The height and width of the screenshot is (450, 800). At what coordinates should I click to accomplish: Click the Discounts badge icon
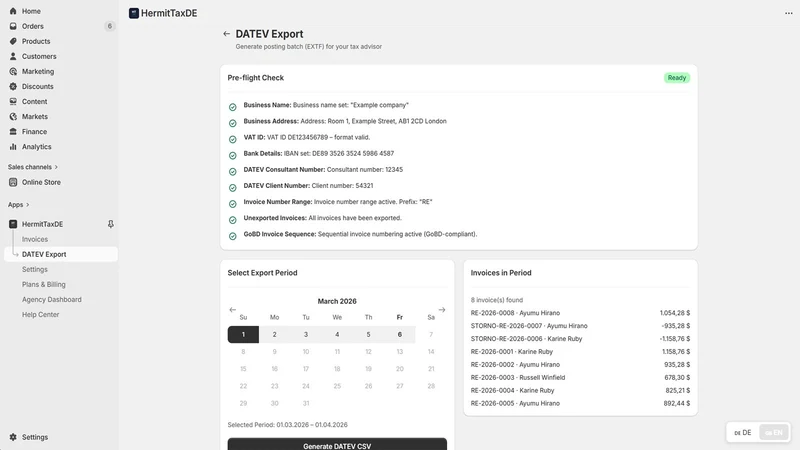[13, 86]
